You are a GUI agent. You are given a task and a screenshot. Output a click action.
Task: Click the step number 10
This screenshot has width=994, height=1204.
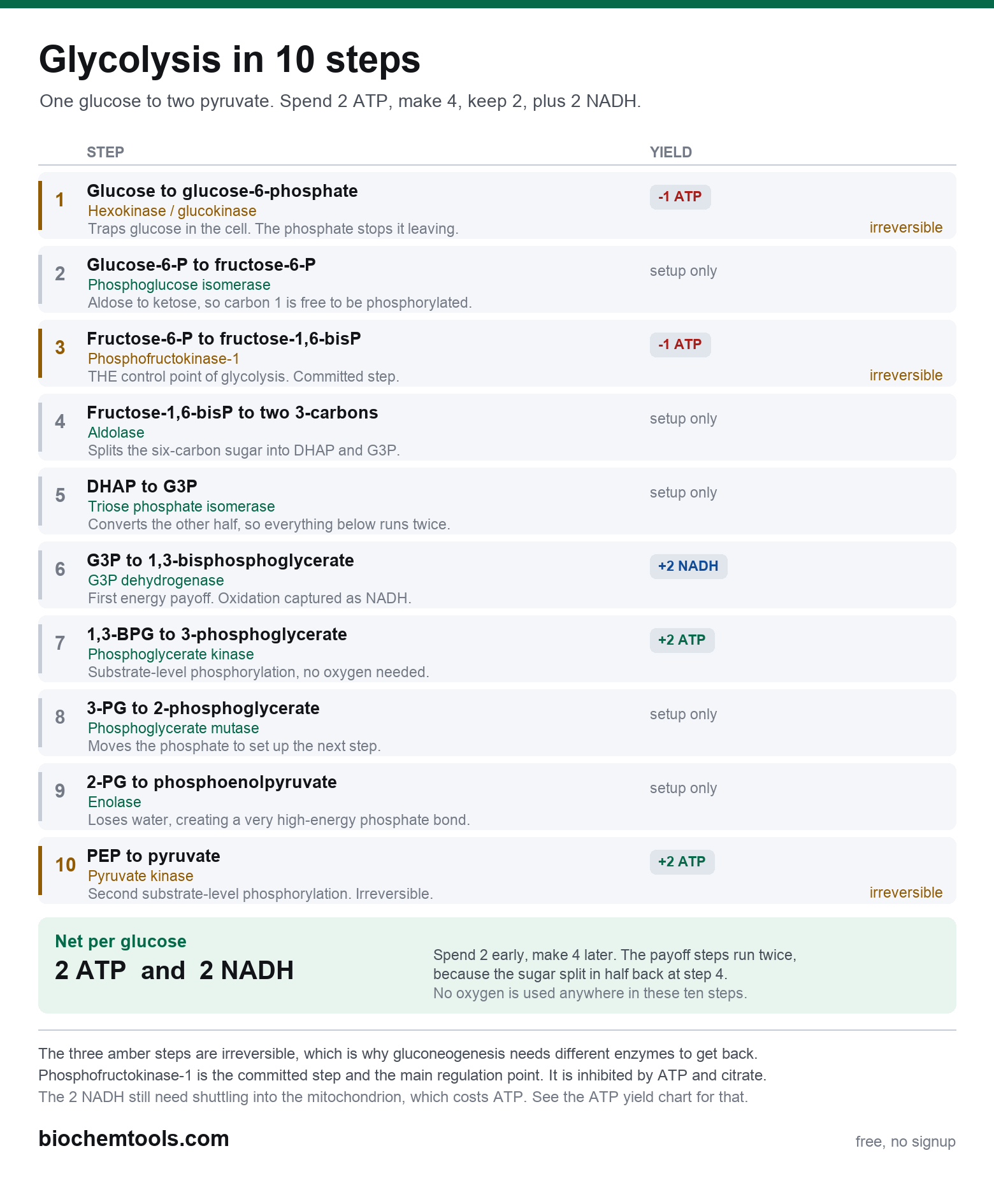point(66,865)
